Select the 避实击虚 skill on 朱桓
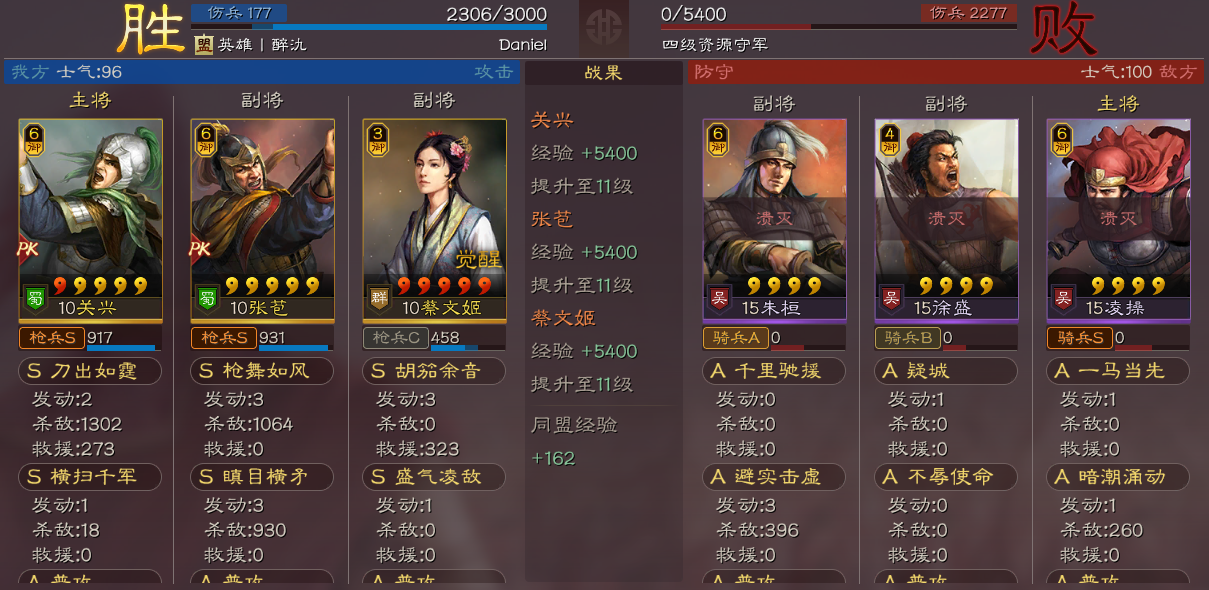1209x590 pixels. [x=774, y=477]
